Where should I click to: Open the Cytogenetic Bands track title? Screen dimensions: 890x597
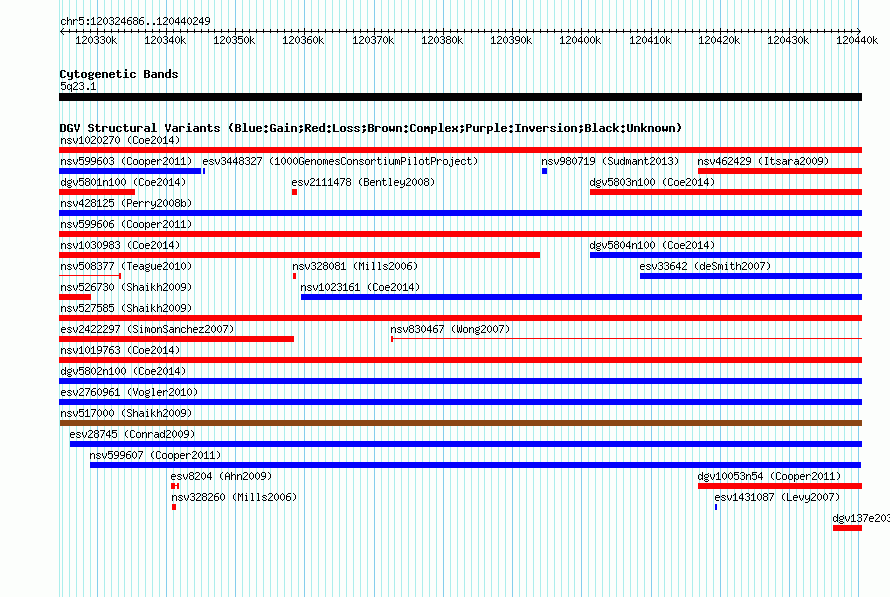pos(119,74)
